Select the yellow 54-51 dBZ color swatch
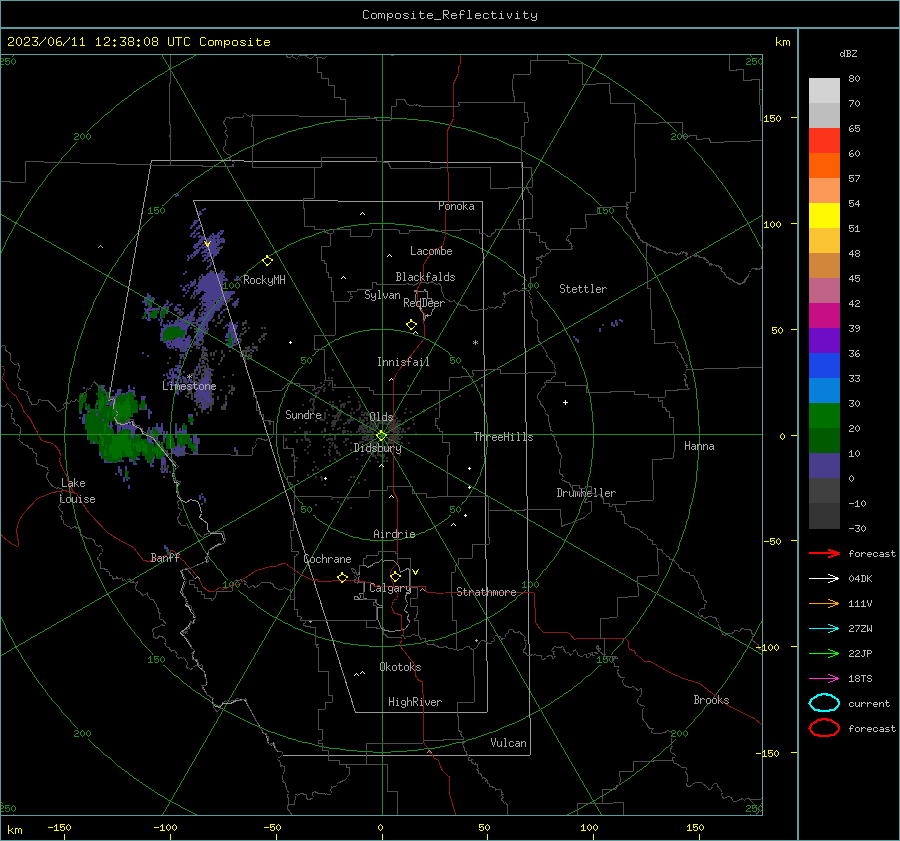The height and width of the screenshot is (841, 900). pyautogui.click(x=824, y=216)
